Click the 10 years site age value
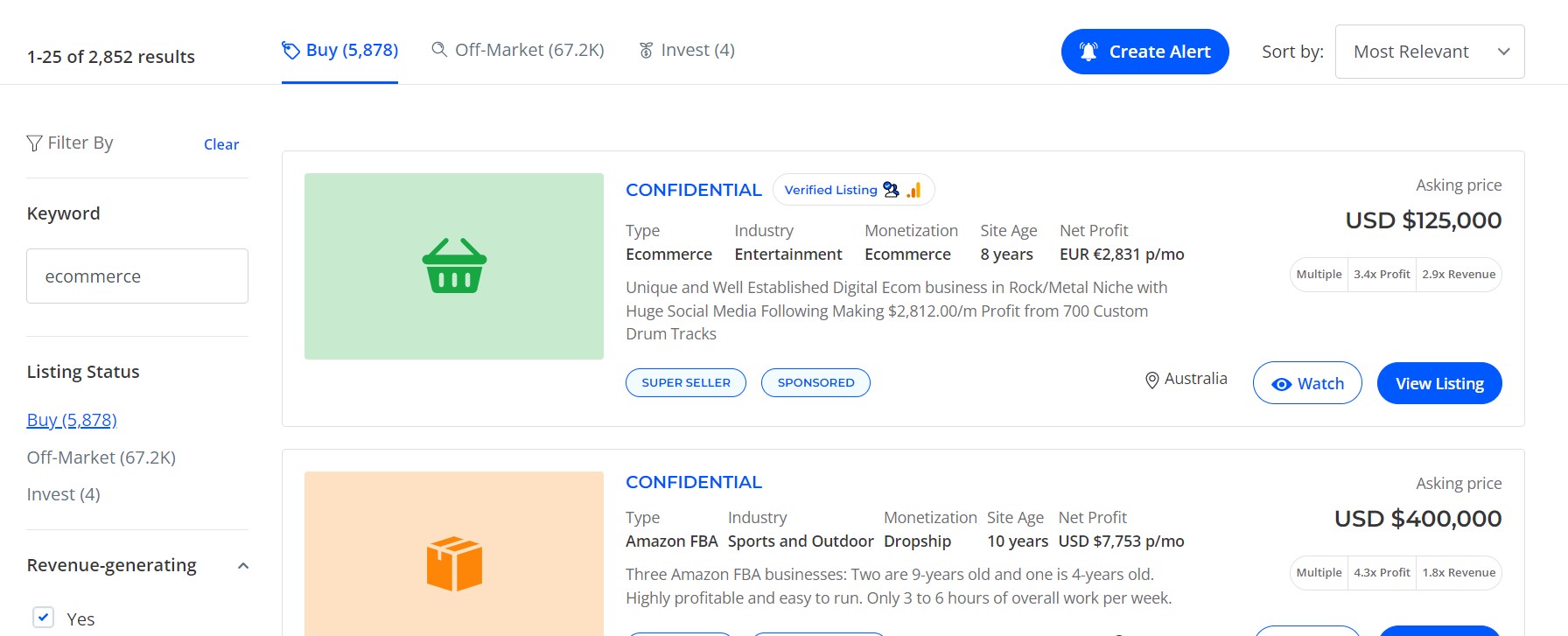The width and height of the screenshot is (1568, 636). (x=1018, y=542)
